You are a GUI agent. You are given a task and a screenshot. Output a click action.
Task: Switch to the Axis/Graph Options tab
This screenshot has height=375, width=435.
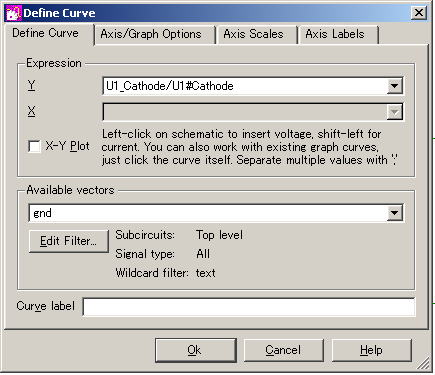point(151,34)
